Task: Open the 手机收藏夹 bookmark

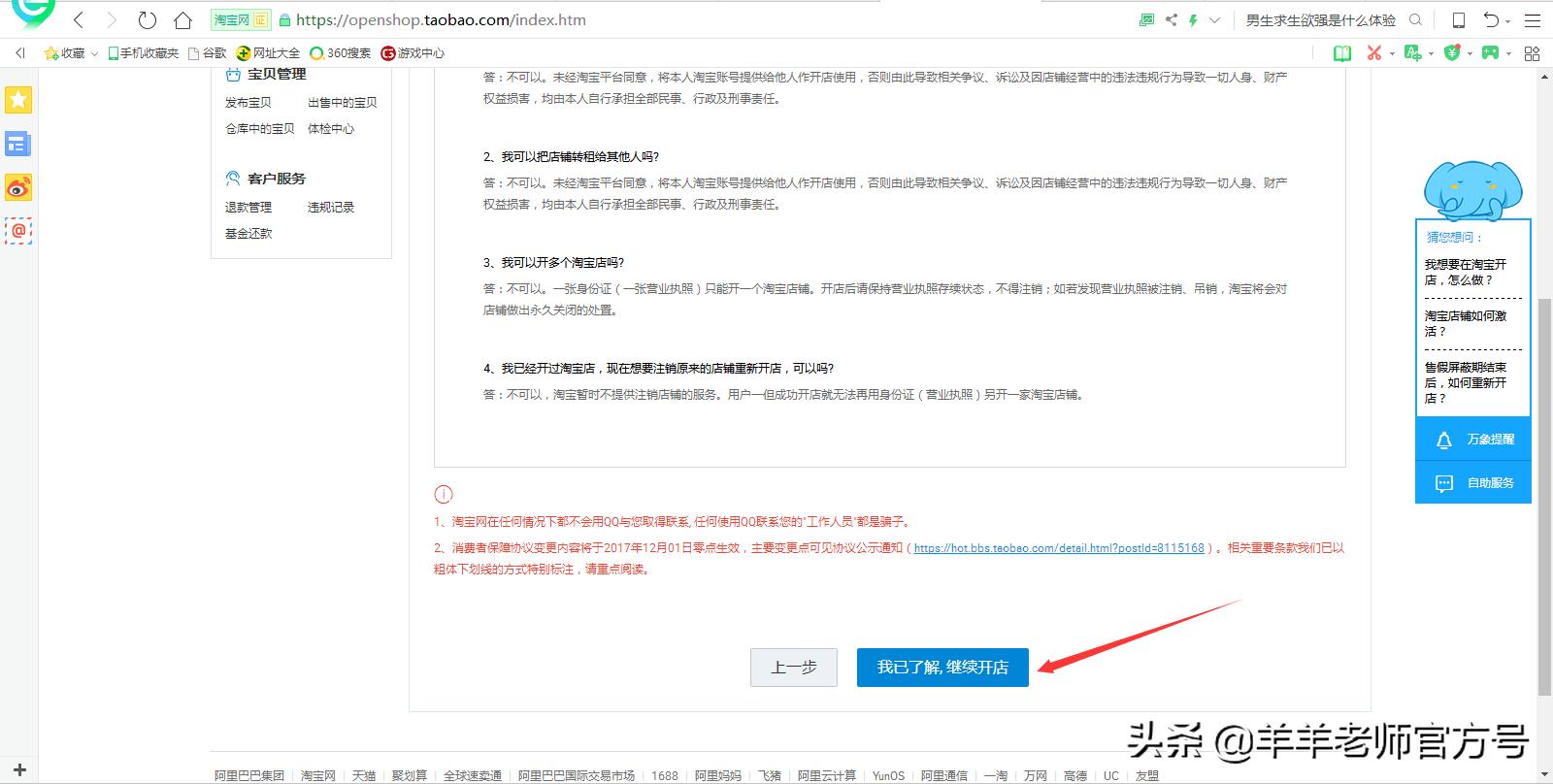Action: coord(143,53)
